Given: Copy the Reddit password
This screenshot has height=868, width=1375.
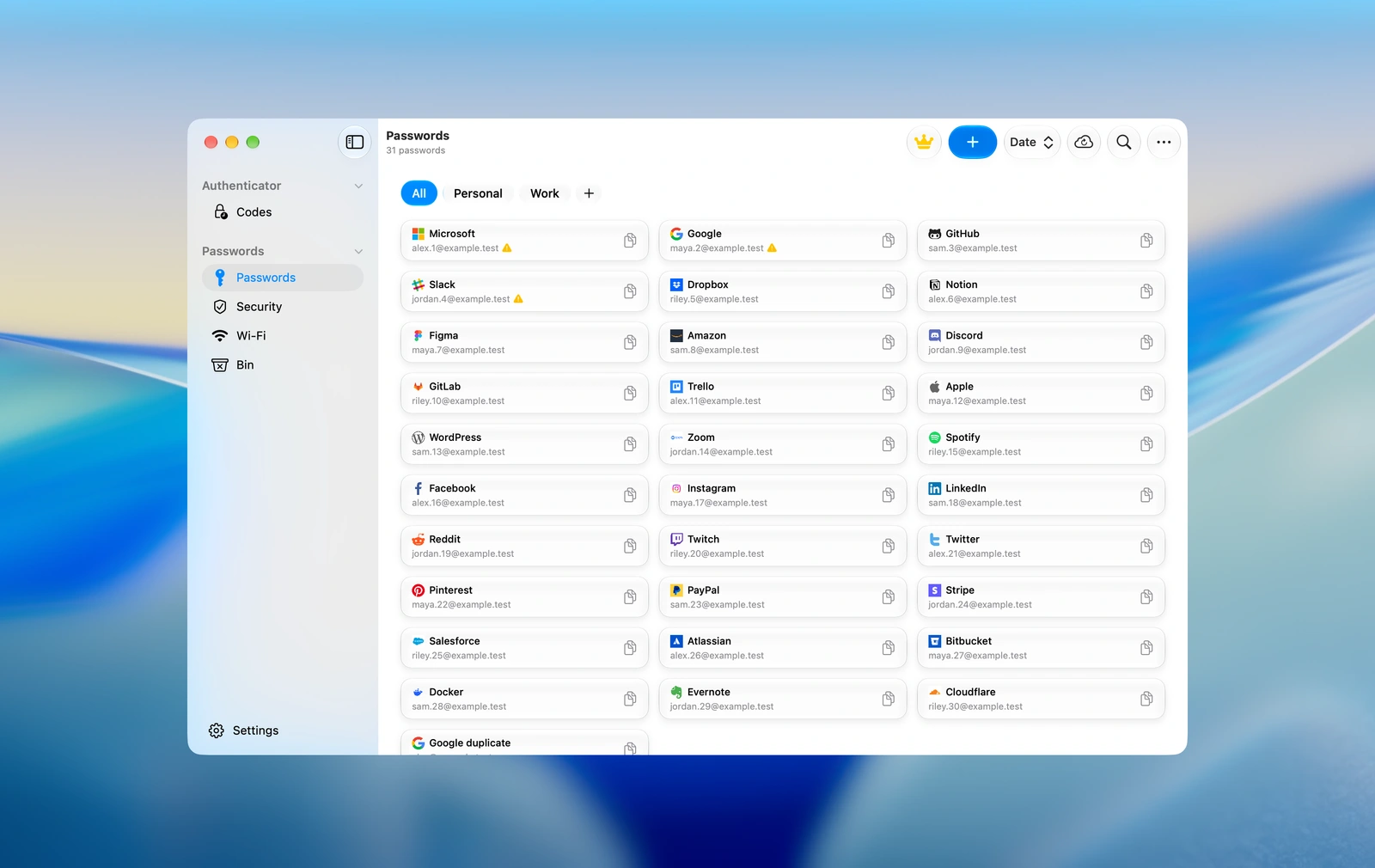Looking at the screenshot, I should pyautogui.click(x=630, y=546).
